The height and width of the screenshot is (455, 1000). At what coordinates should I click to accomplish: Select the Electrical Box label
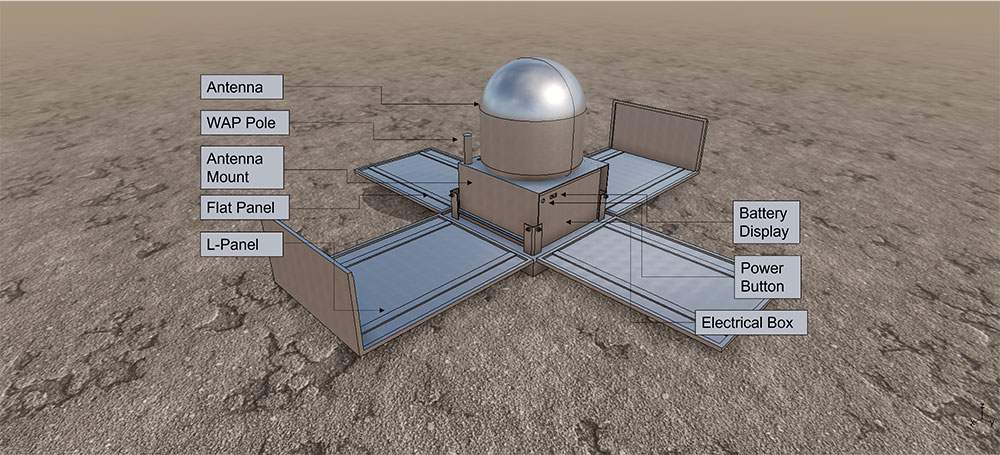point(751,322)
